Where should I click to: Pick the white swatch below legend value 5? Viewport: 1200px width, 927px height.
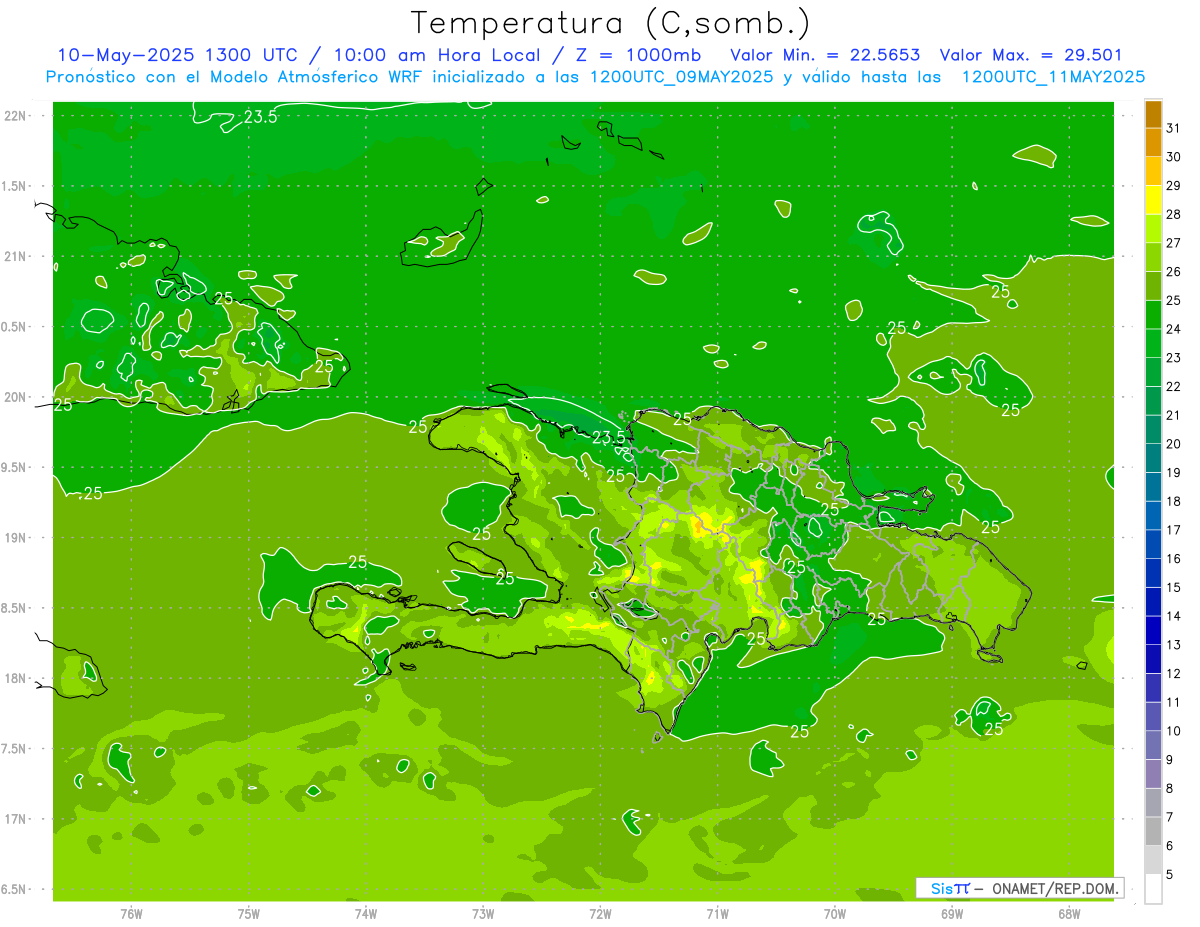coord(1153,889)
